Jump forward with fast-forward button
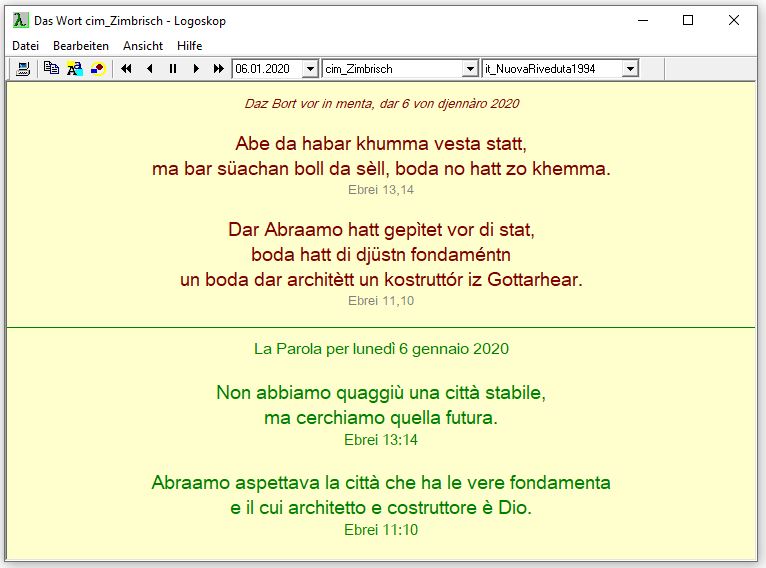Image resolution: width=766 pixels, height=568 pixels. click(x=219, y=69)
